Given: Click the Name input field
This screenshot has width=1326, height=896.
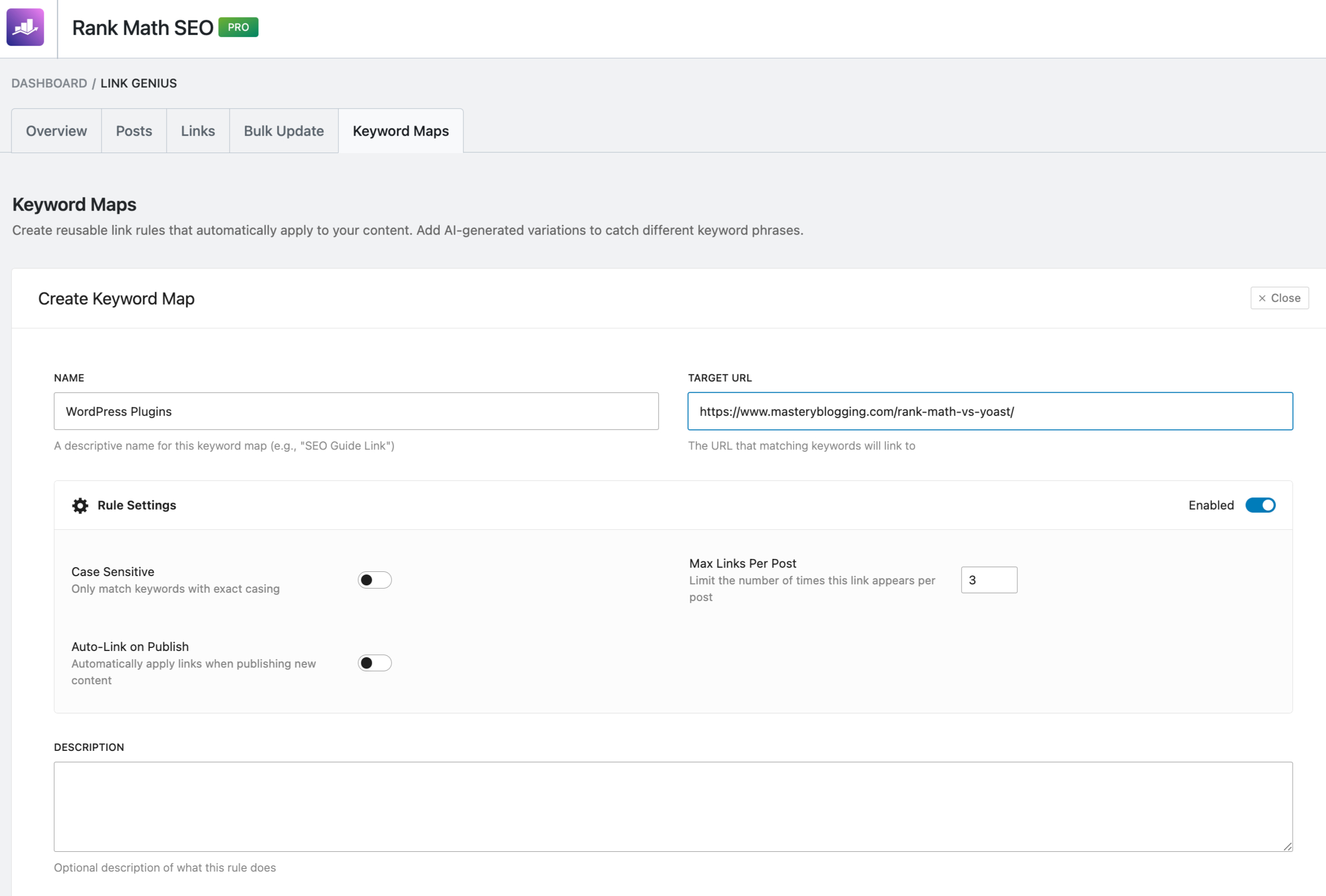Looking at the screenshot, I should (356, 411).
